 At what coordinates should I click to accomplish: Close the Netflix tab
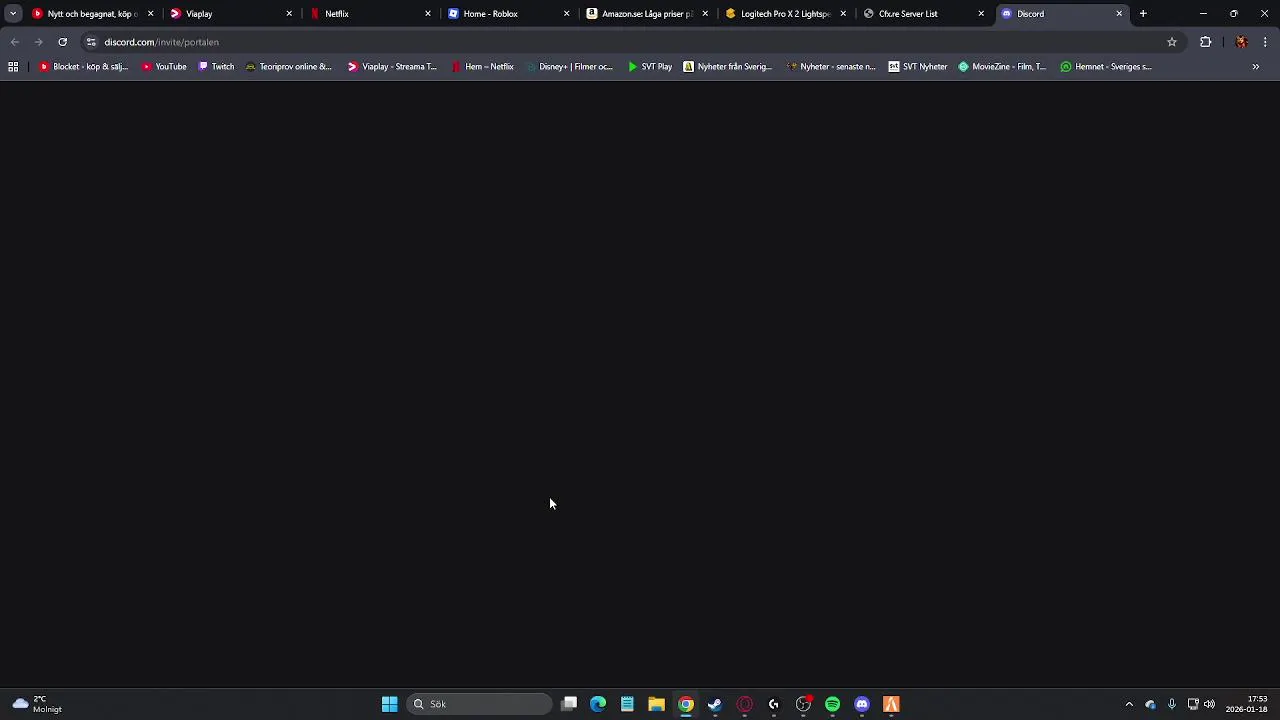tap(428, 14)
